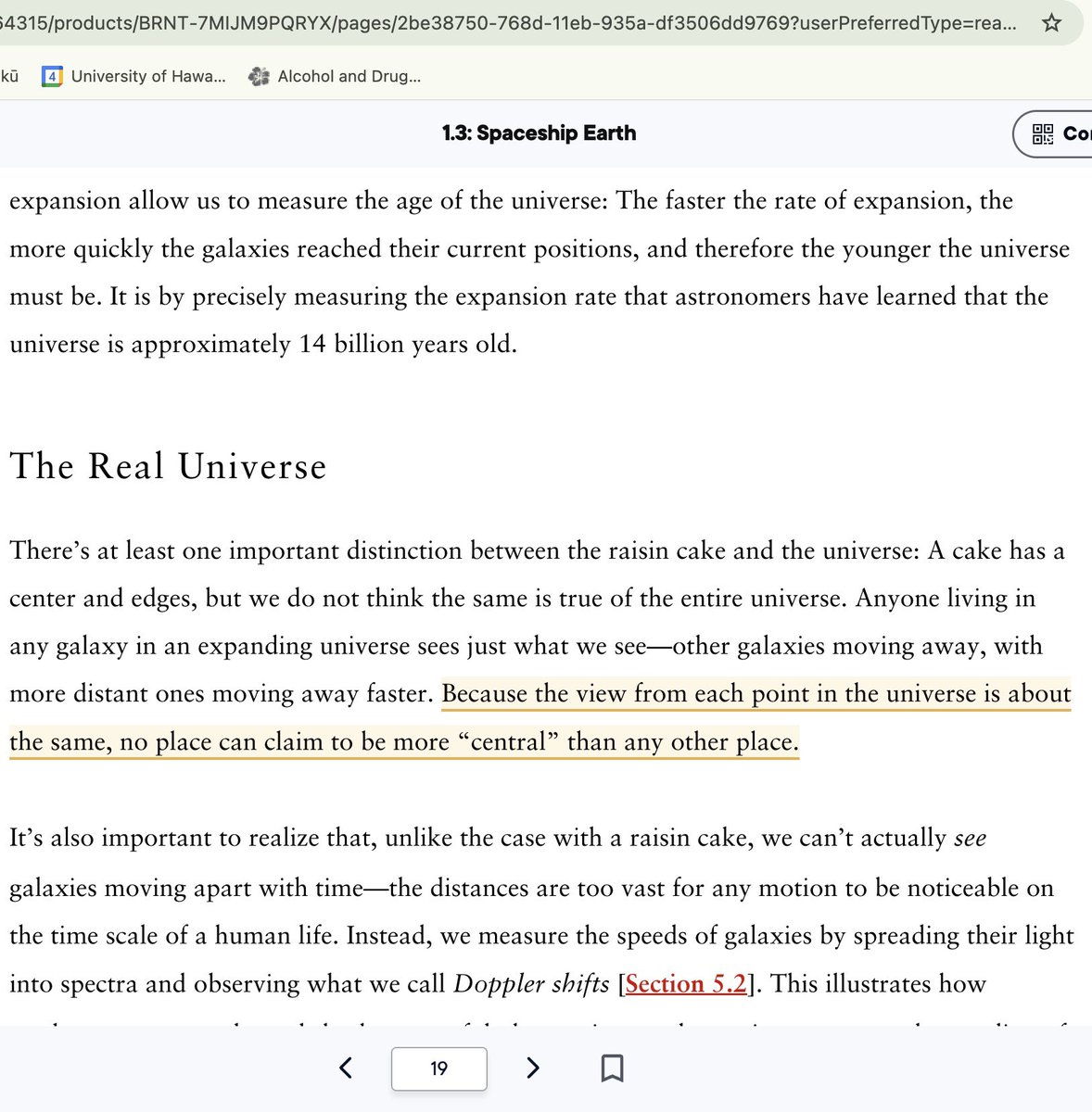The image size is (1092, 1112).
Task: Click the partially visible kū bookmark
Action: 9,76
